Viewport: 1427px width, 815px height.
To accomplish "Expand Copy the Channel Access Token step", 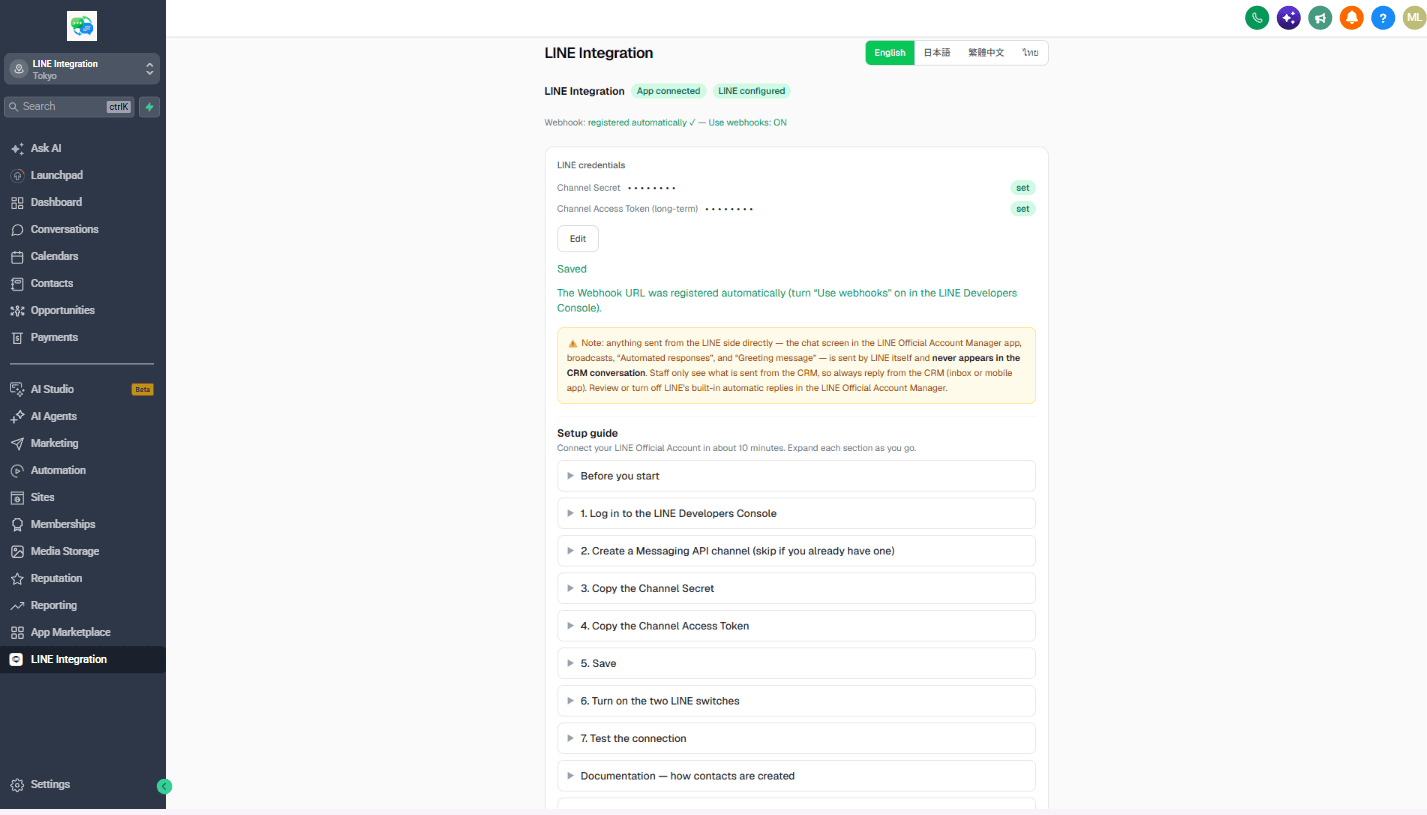I will (x=796, y=626).
